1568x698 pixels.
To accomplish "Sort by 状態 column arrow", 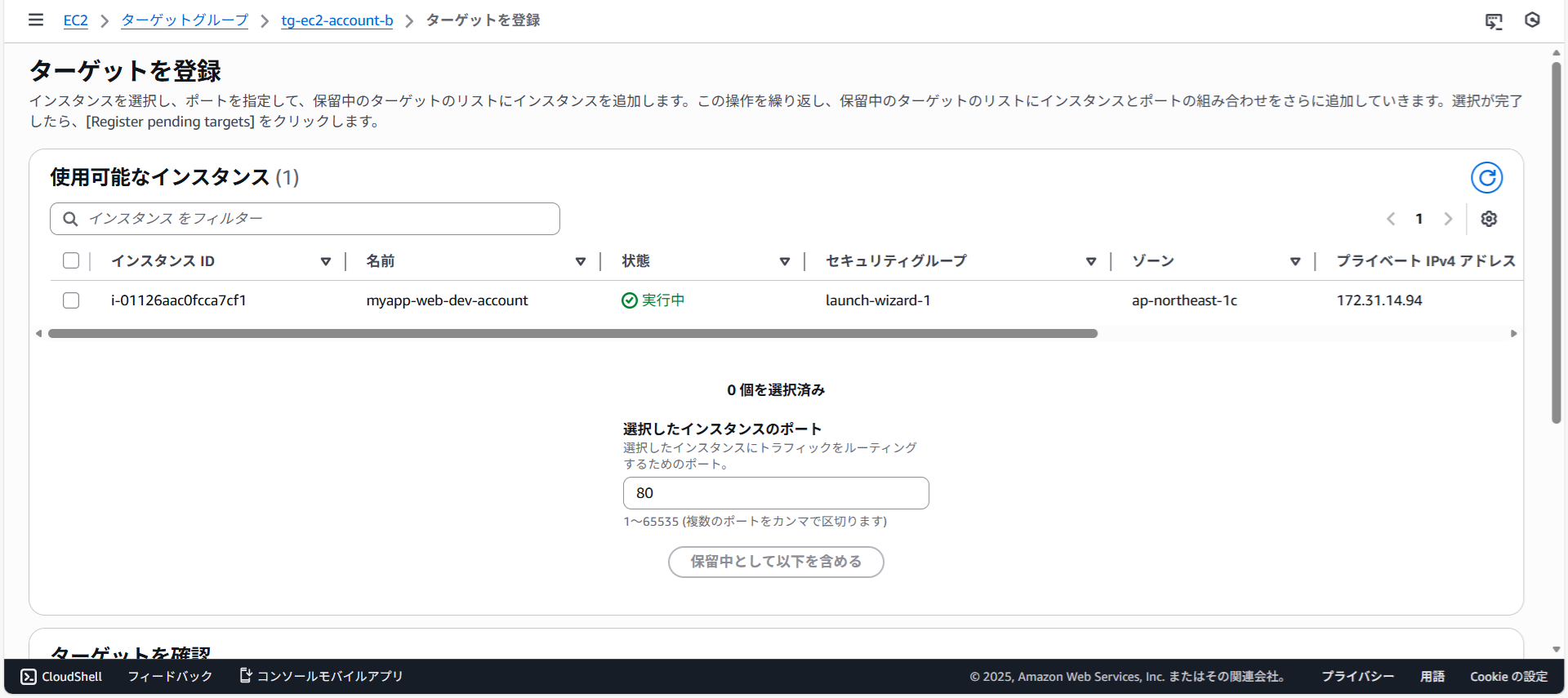I will pyautogui.click(x=785, y=261).
